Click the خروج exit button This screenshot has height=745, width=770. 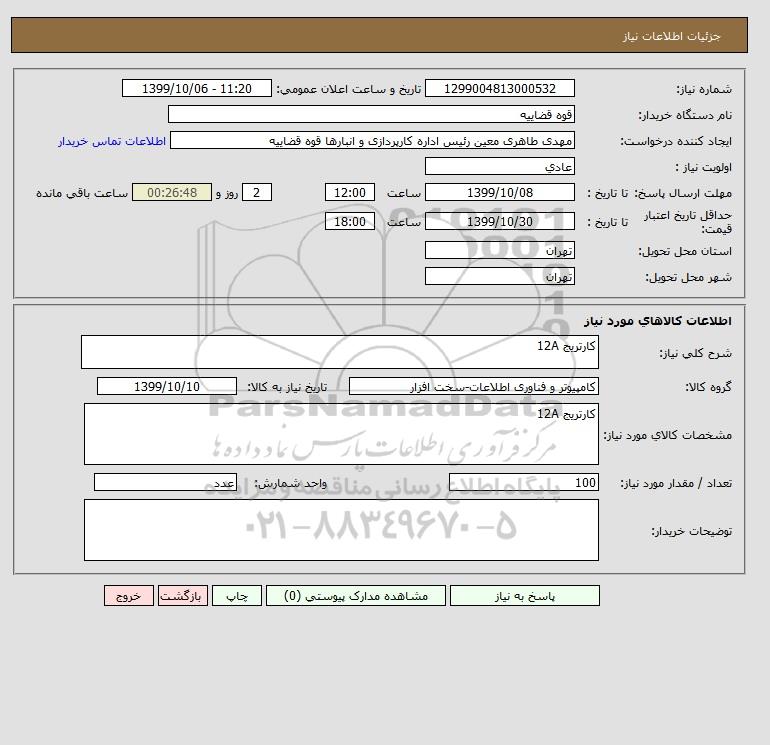pos(129,595)
